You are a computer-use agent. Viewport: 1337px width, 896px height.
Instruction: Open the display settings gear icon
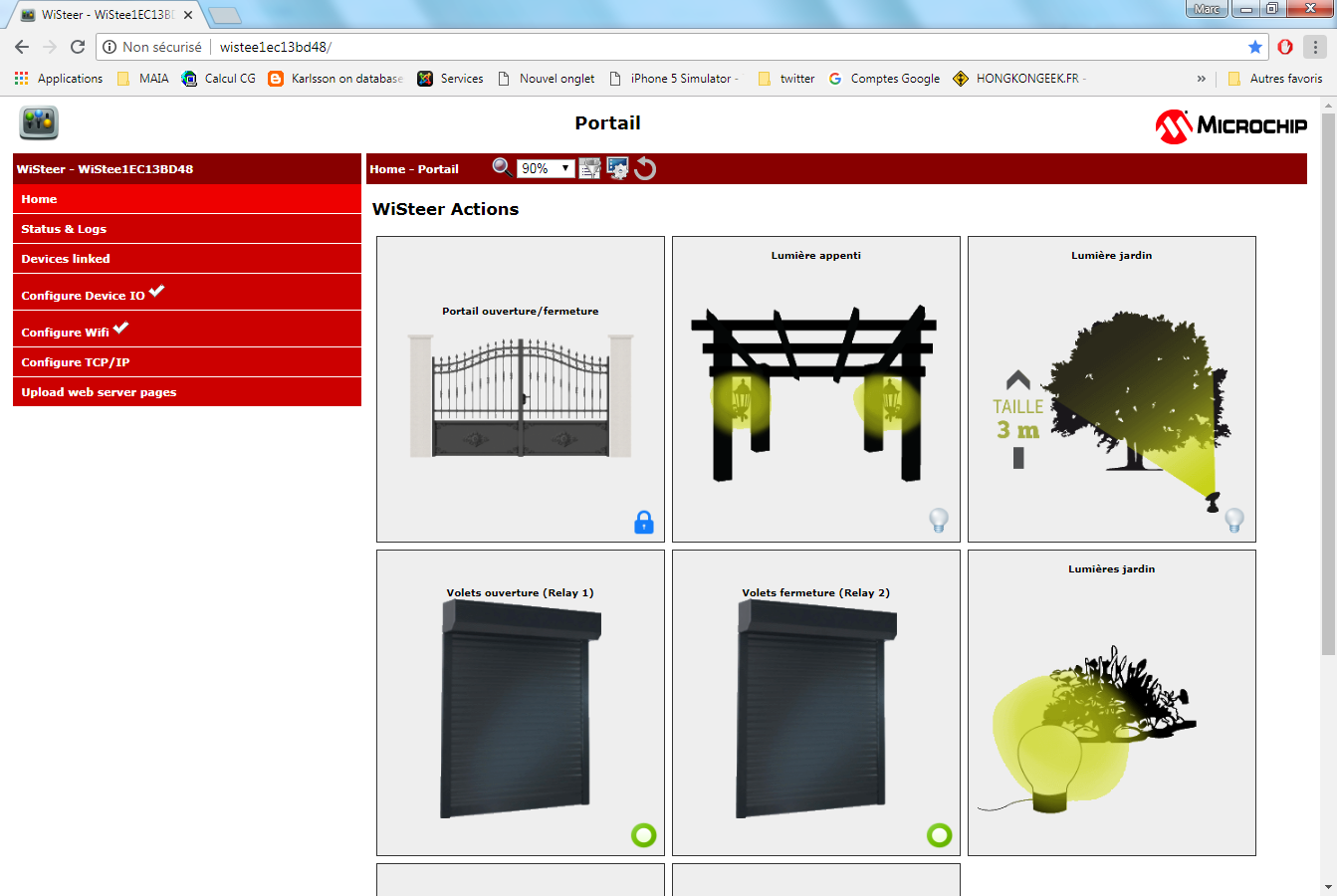pyautogui.click(x=618, y=168)
